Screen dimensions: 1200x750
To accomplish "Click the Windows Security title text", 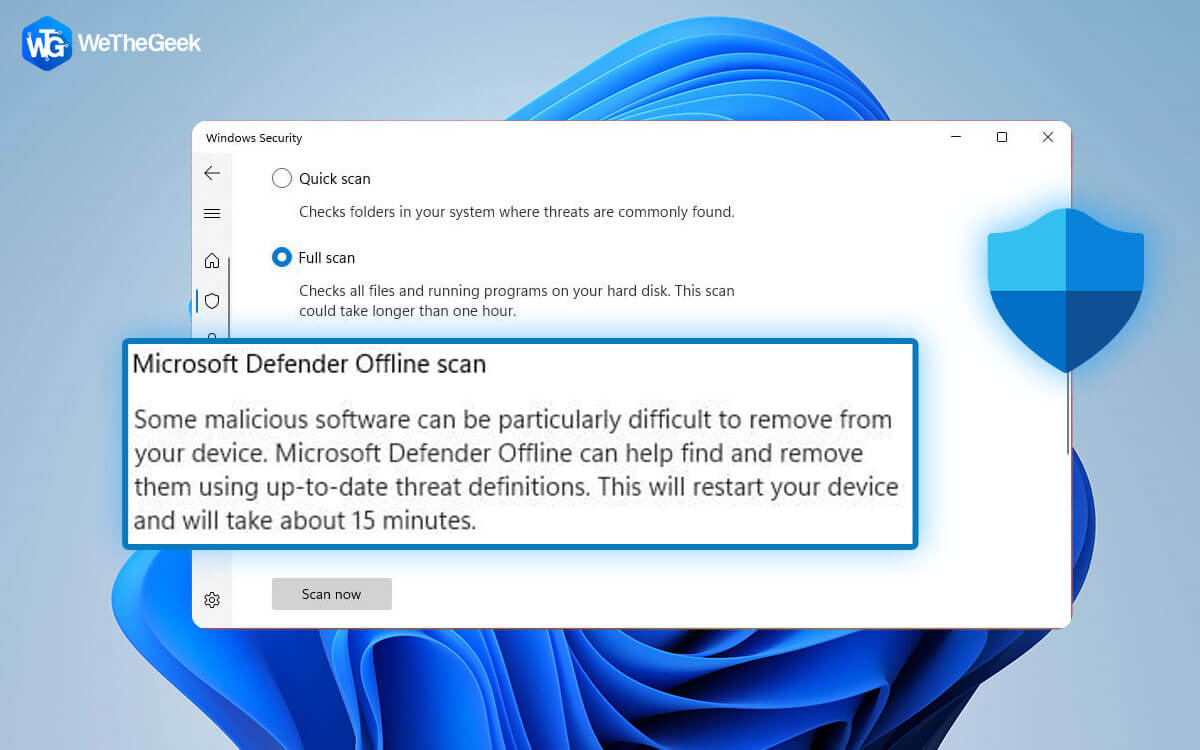I will 253,138.
